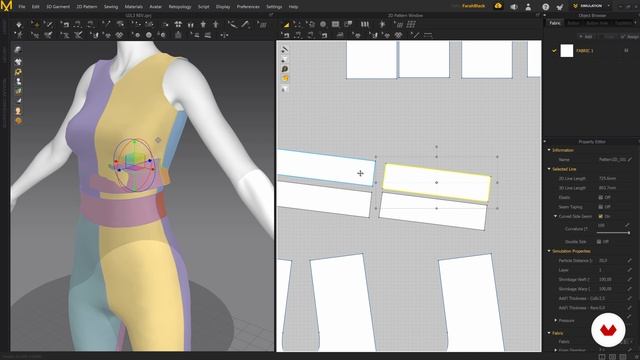
Task: Click the garment display icon in 3D viewport sidebar
Action: pyautogui.click(x=18, y=62)
